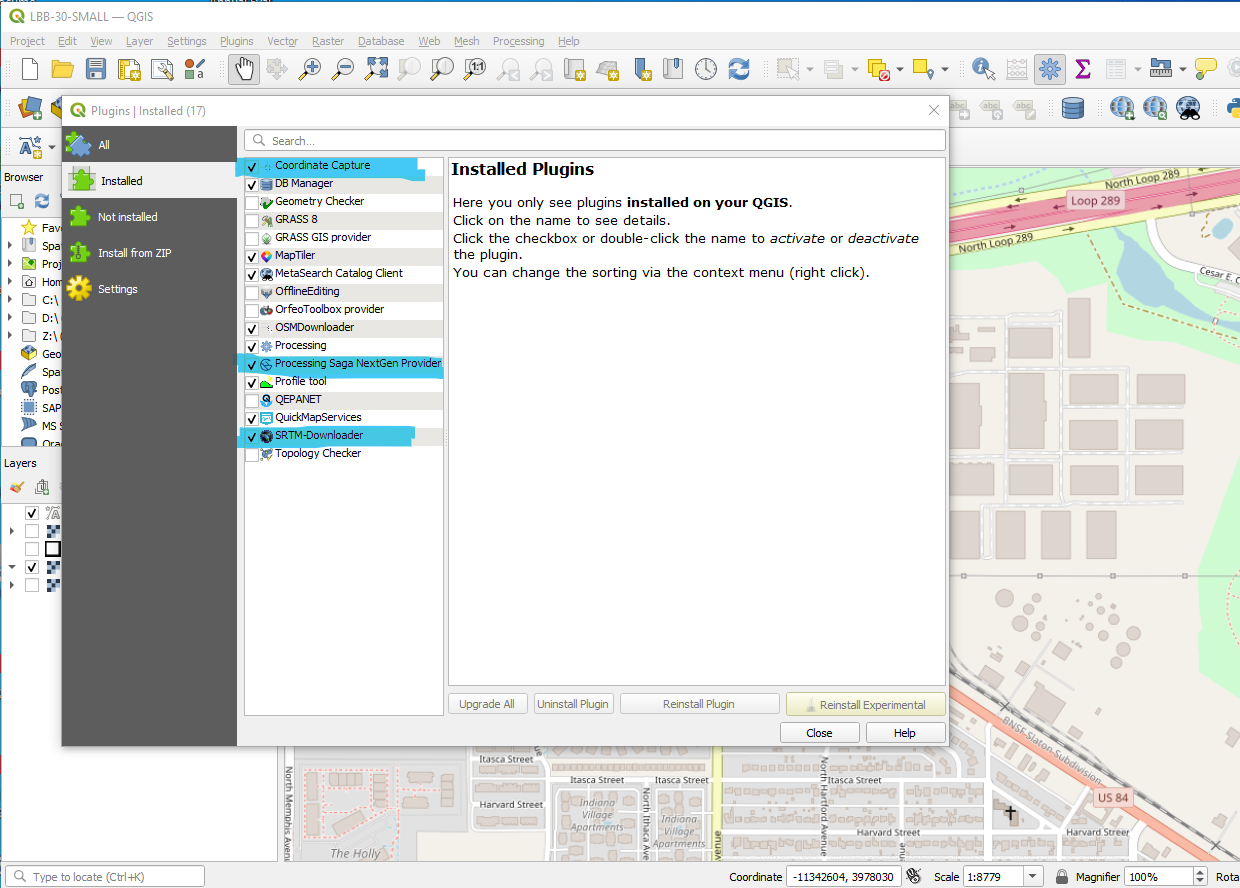
Task: Open the Processing menu
Action: click(518, 41)
